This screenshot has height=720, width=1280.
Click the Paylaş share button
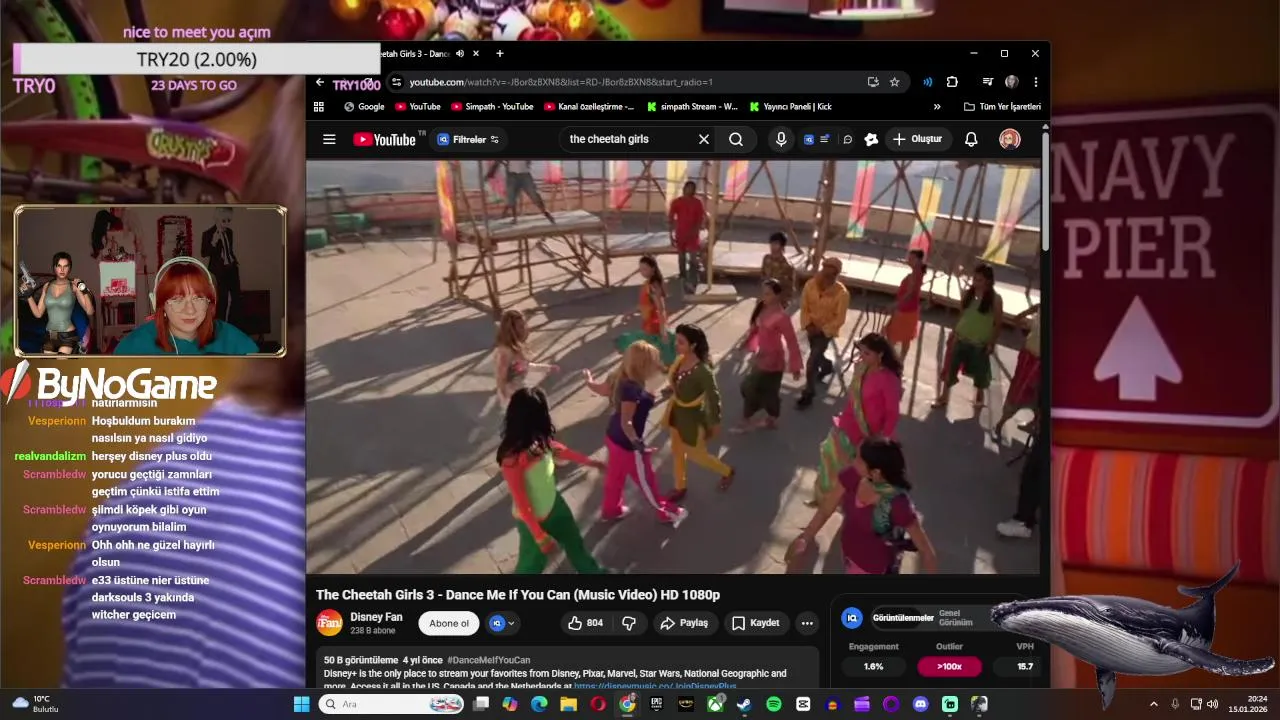[x=685, y=623]
